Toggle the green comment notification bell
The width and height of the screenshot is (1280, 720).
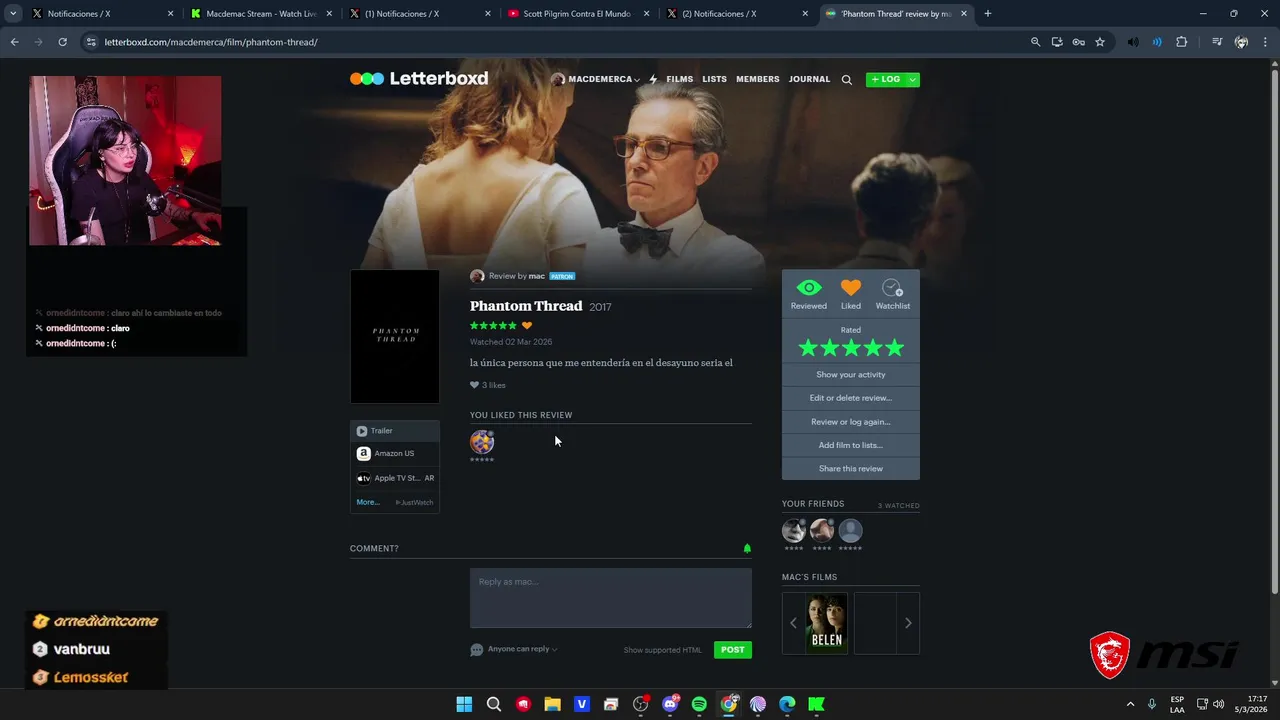[747, 548]
